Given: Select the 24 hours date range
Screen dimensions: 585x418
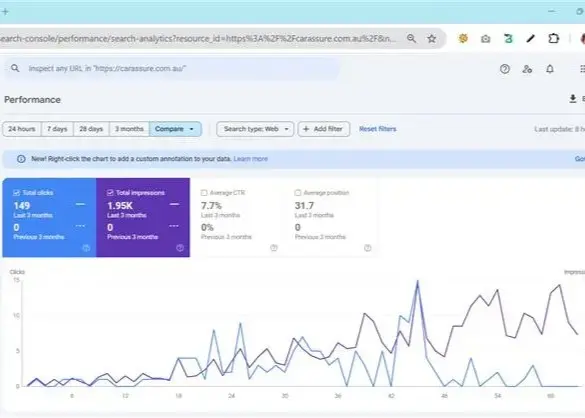Looking at the screenshot, I should [22, 129].
